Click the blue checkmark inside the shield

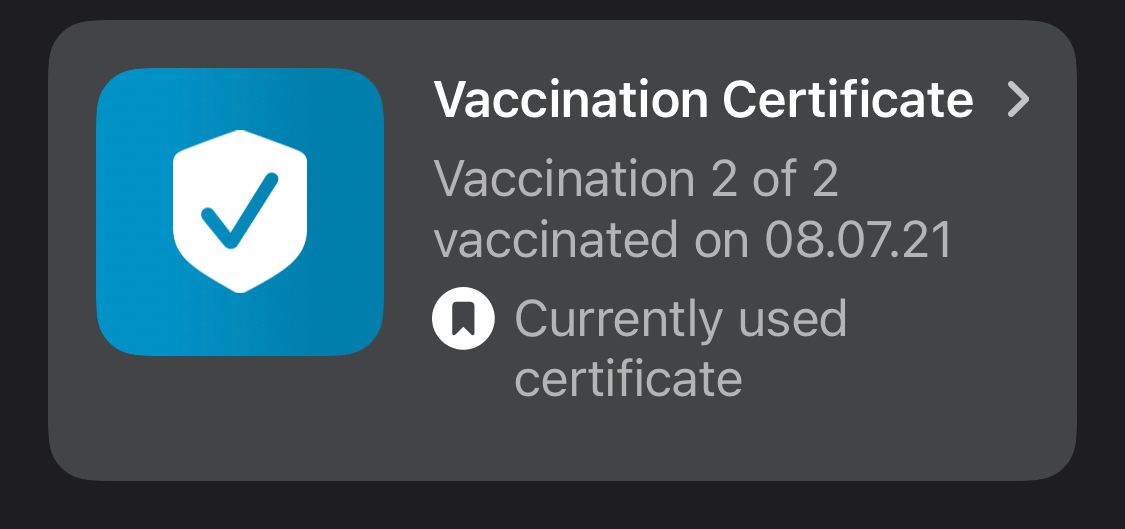(240, 211)
